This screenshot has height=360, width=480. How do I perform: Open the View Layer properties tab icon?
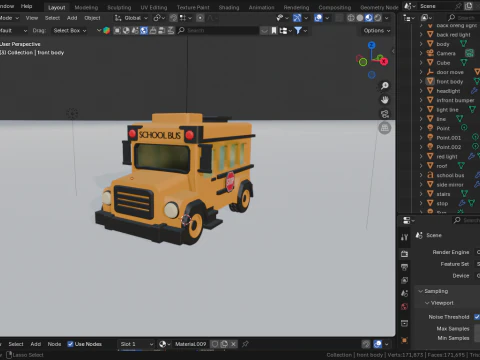404,280
